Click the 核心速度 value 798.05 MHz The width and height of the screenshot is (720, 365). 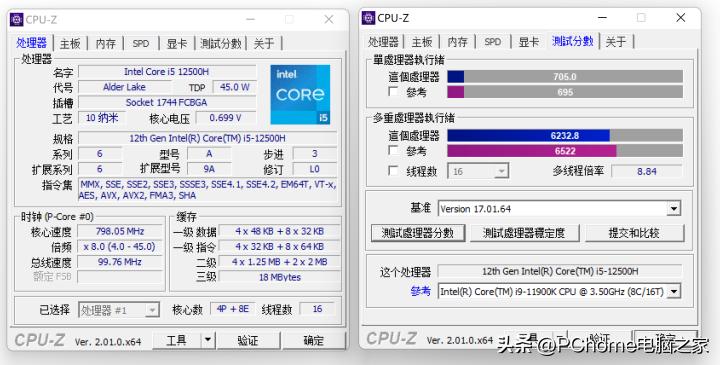[x=120, y=231]
